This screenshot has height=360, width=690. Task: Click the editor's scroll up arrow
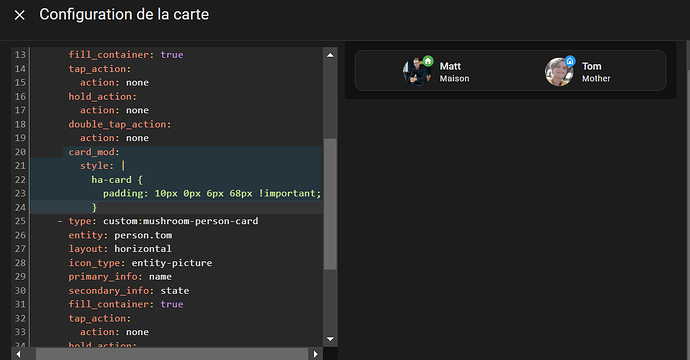click(x=330, y=55)
